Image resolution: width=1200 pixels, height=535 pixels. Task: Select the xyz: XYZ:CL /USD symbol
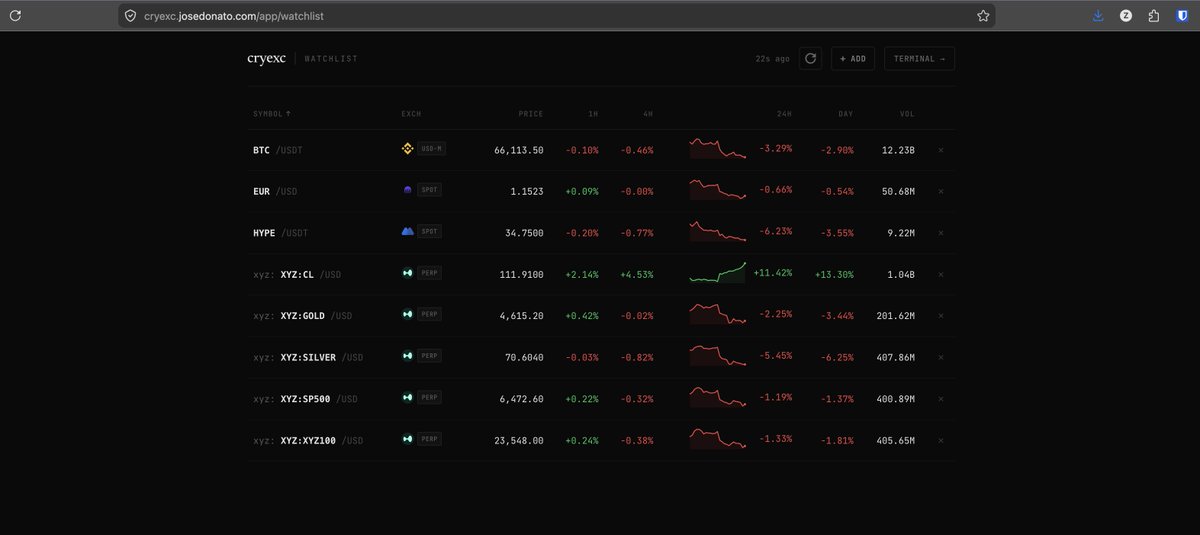point(297,274)
